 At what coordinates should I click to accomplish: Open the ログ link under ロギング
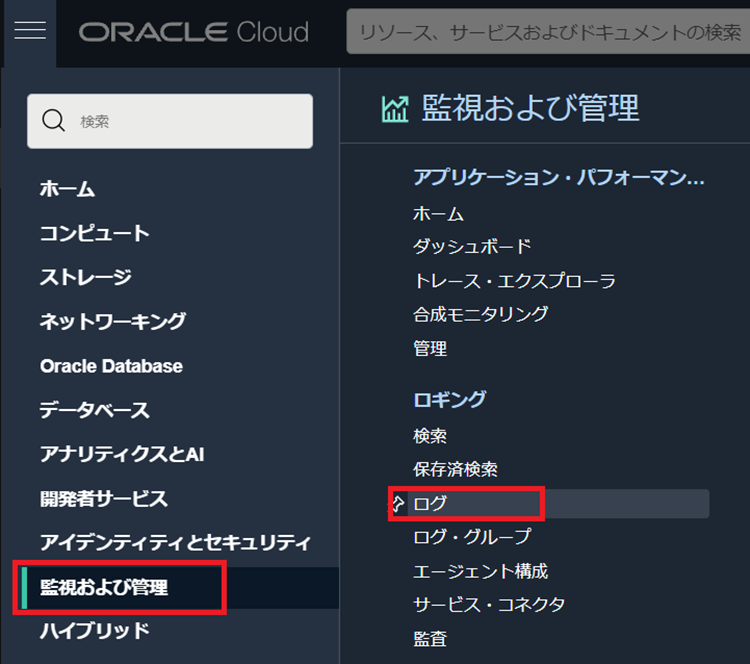tap(431, 503)
